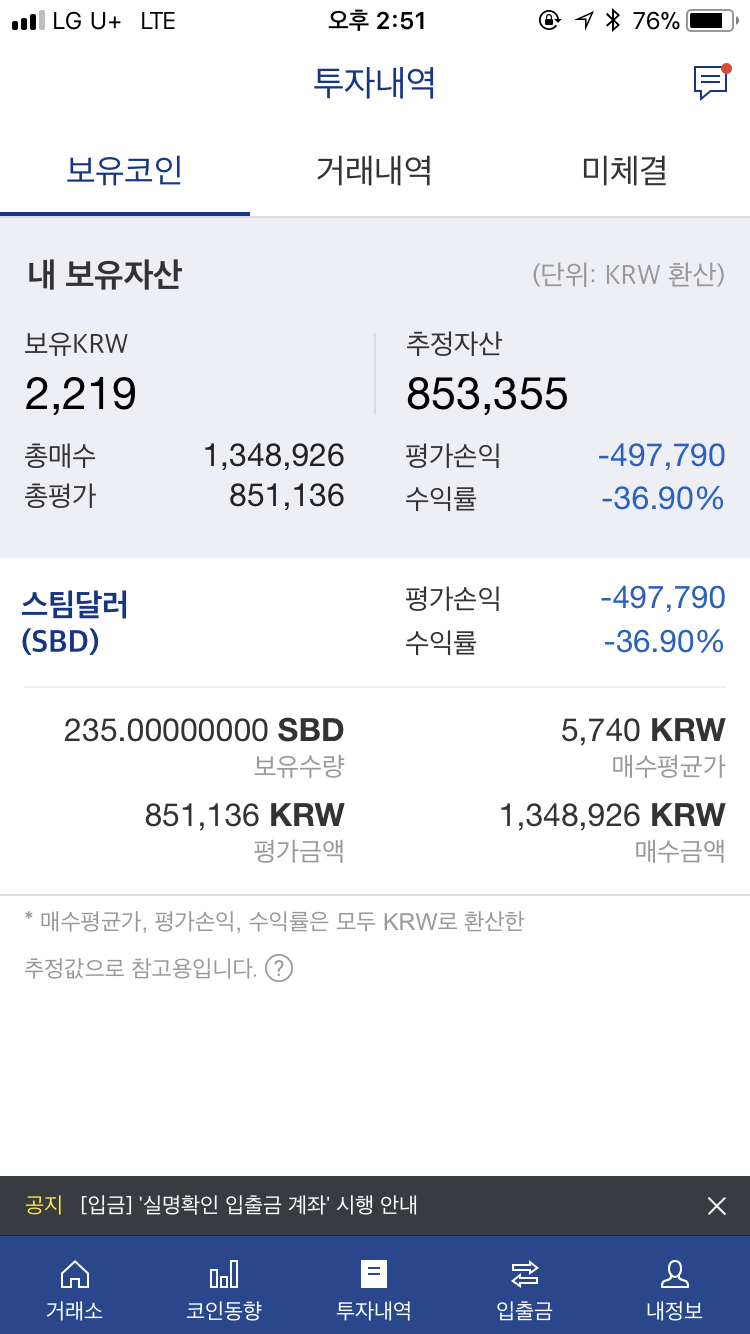Switch to the 미체결 tab
This screenshot has width=750, height=1334.
[x=624, y=170]
